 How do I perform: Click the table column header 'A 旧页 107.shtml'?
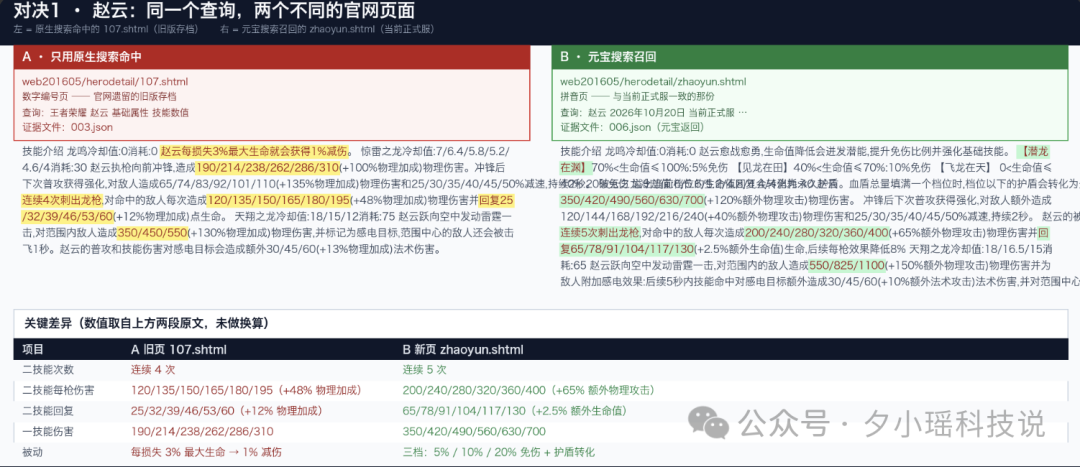coord(178,349)
